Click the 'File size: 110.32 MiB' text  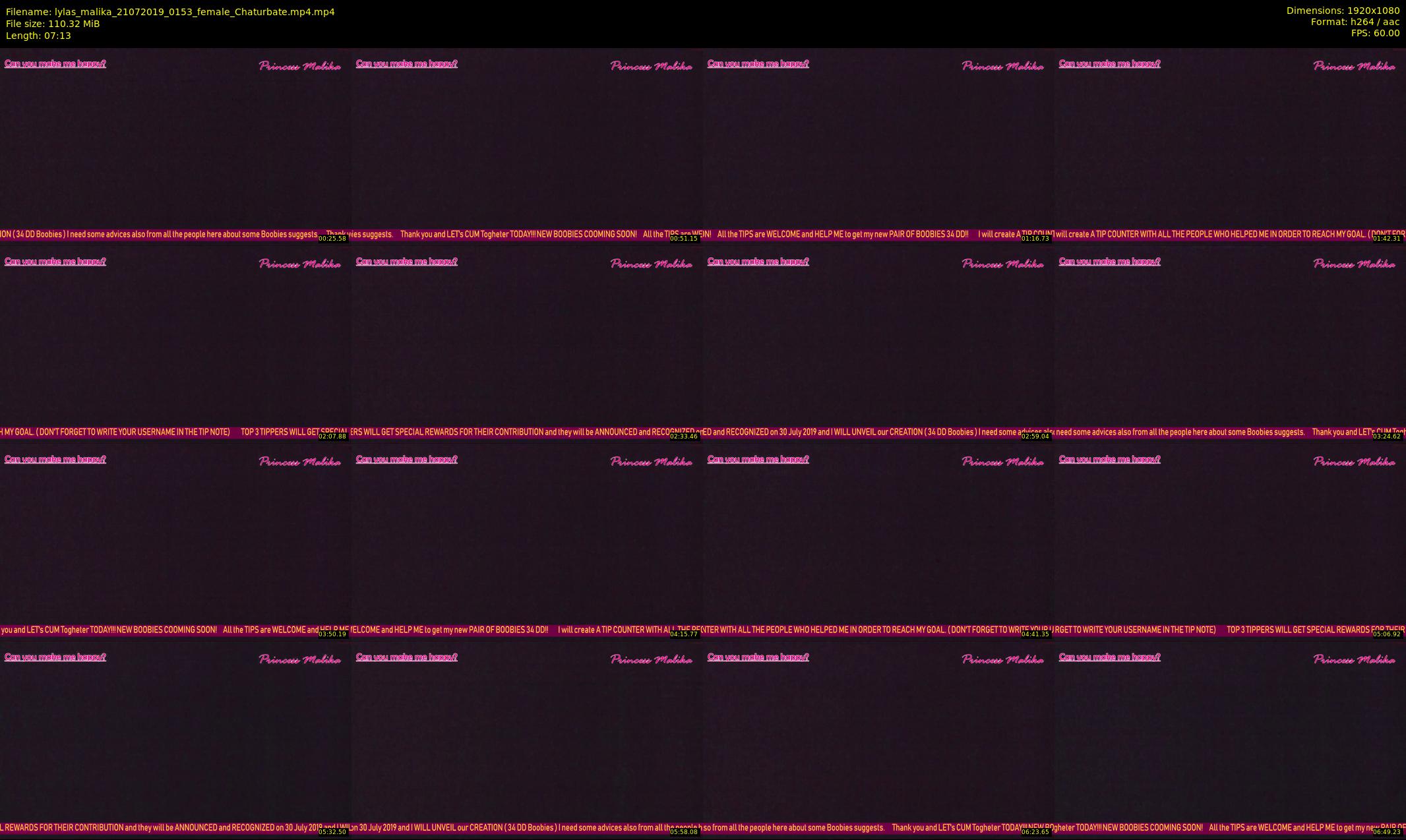click(x=53, y=24)
